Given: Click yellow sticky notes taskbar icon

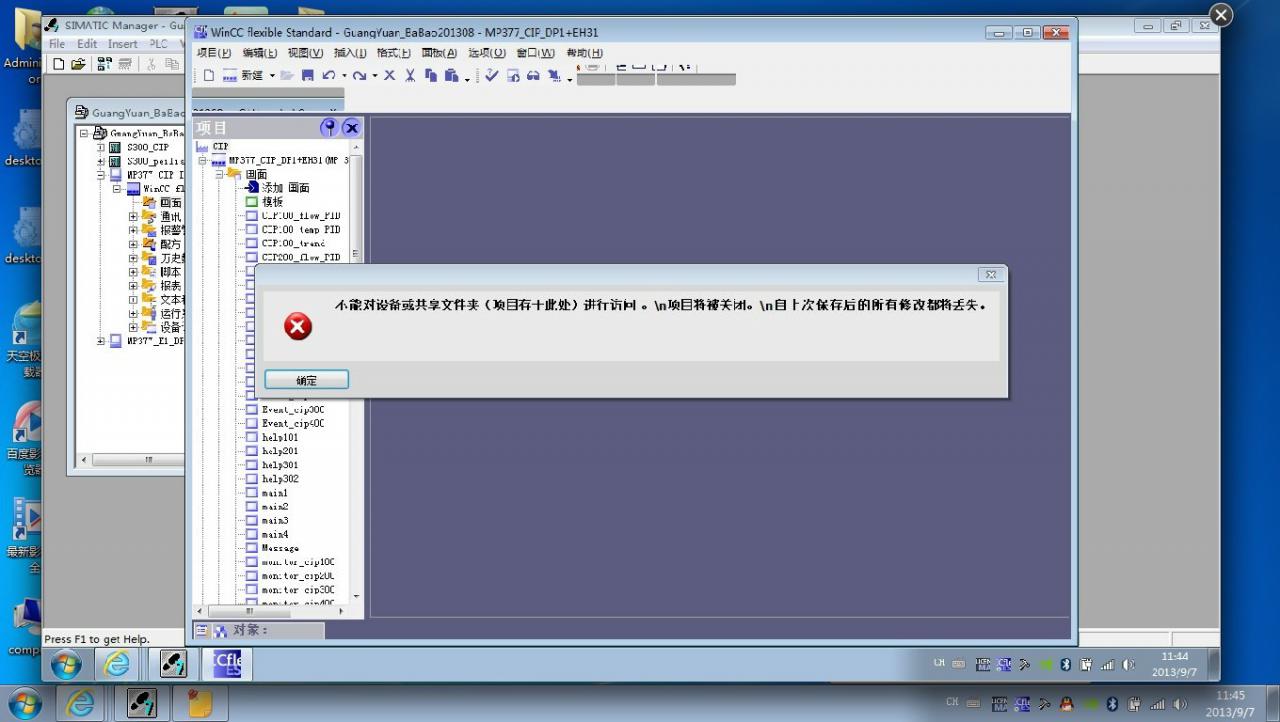Looking at the screenshot, I should pos(199,704).
